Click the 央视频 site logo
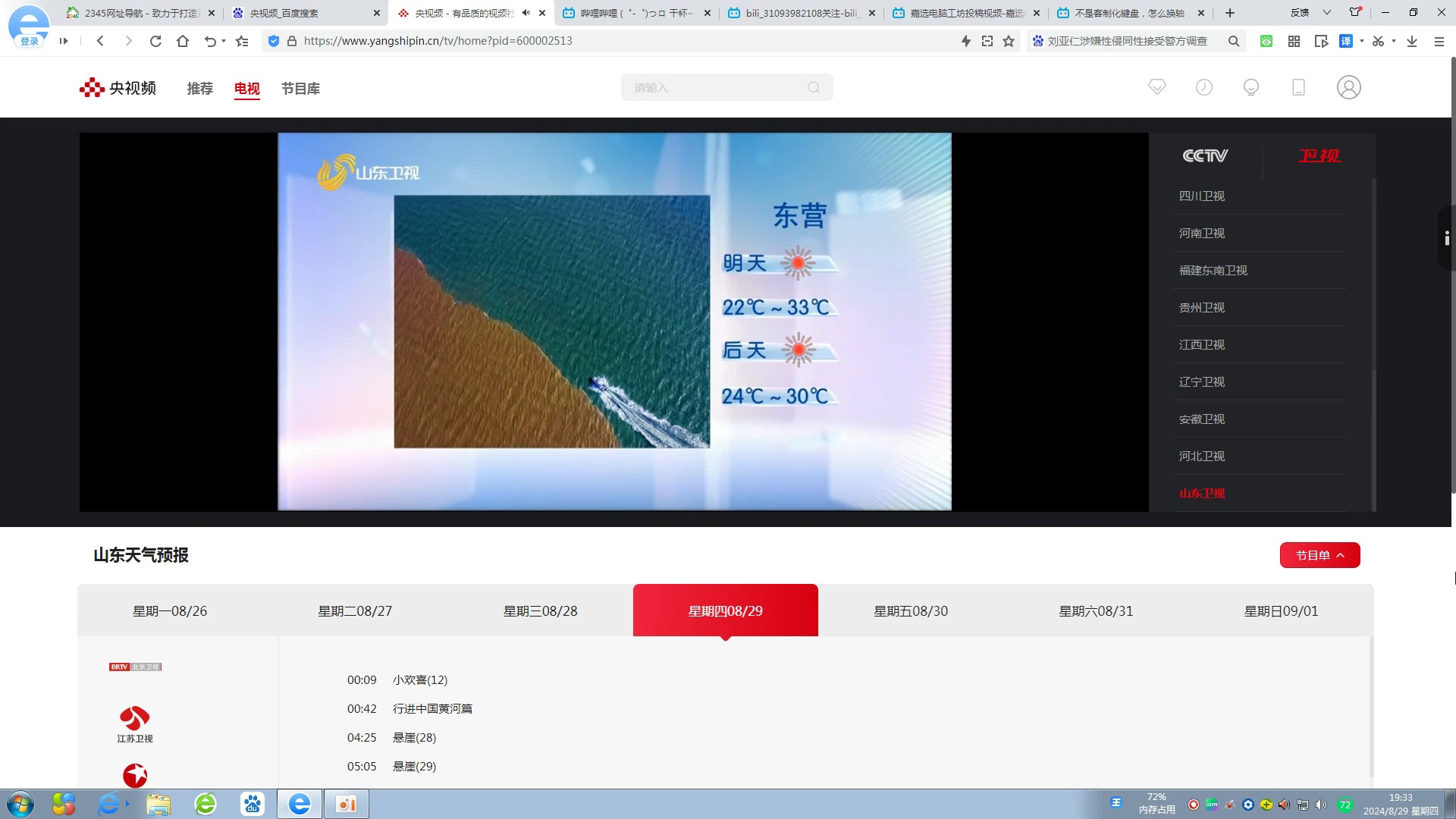 pyautogui.click(x=118, y=88)
